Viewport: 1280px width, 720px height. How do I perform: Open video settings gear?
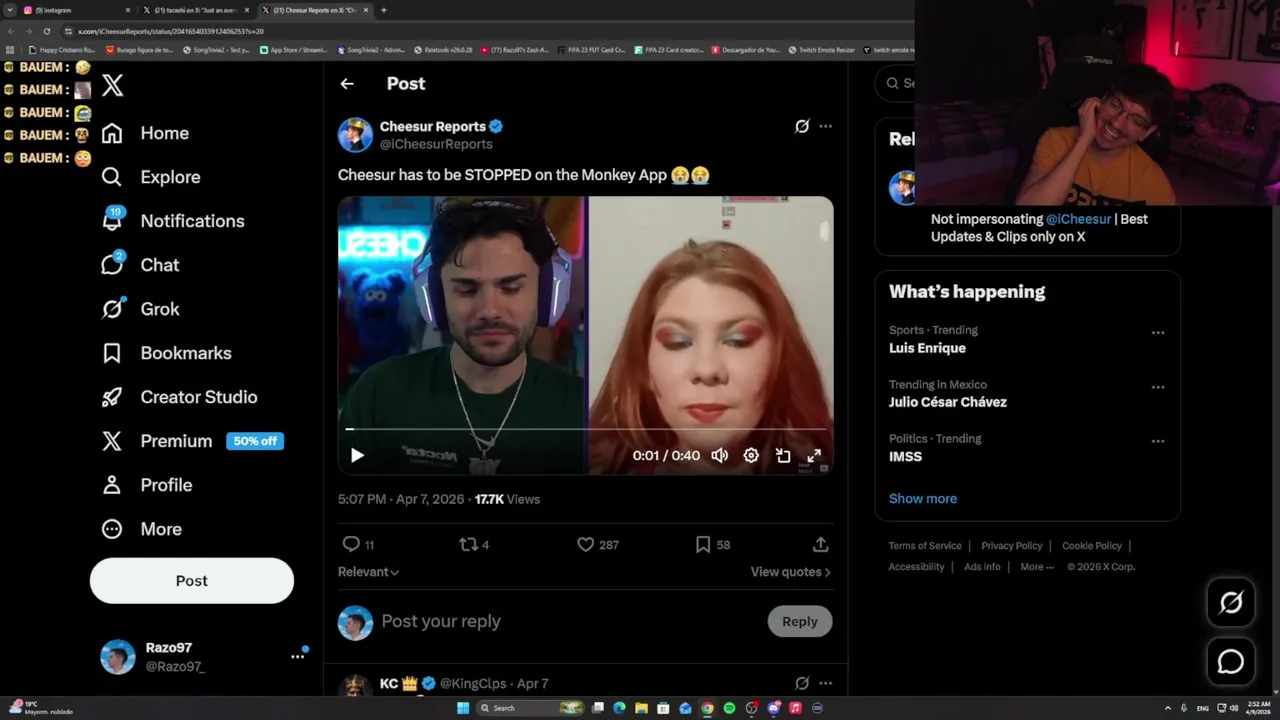751,456
